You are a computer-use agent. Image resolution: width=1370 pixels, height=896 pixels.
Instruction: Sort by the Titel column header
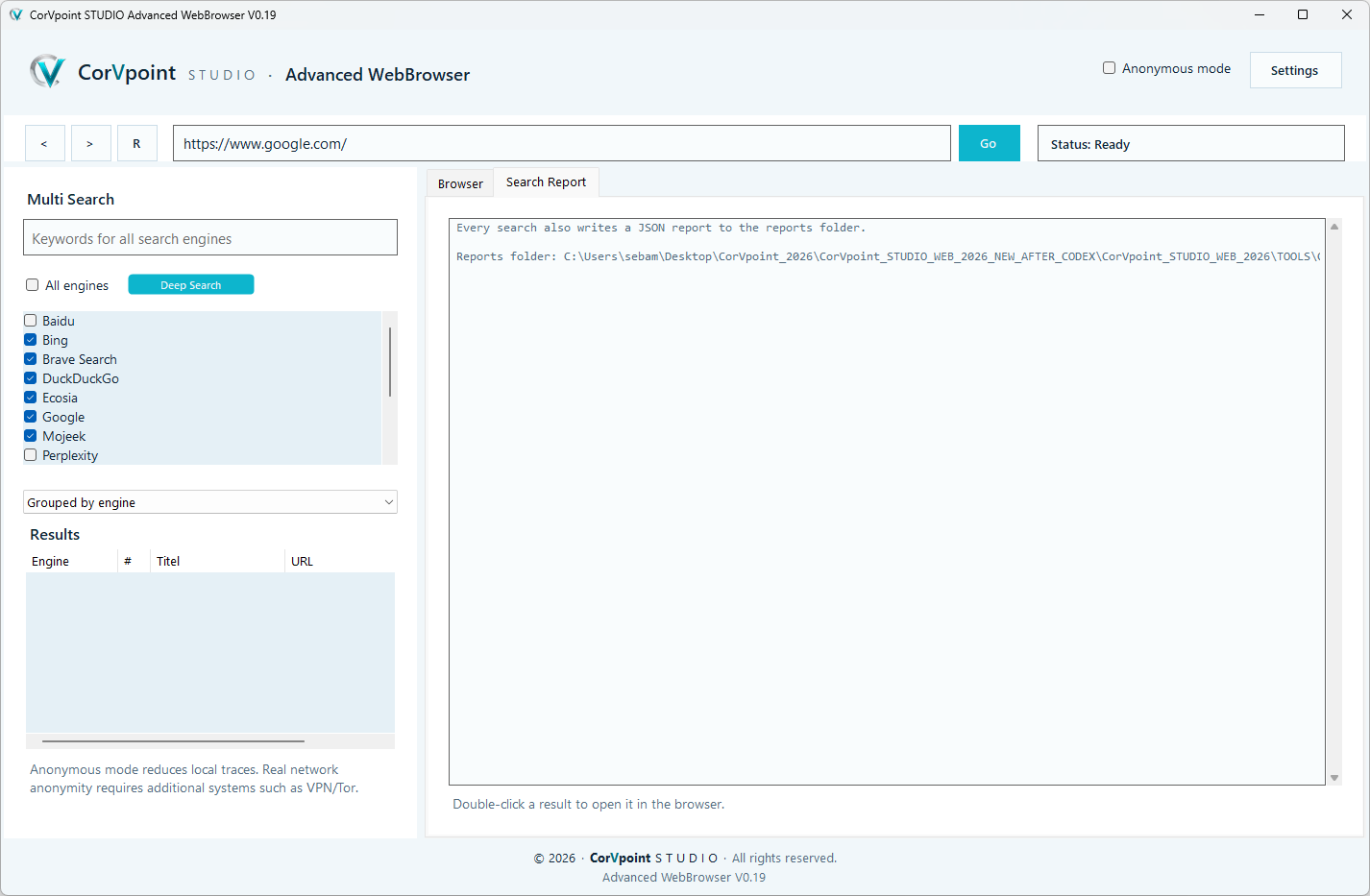(217, 561)
